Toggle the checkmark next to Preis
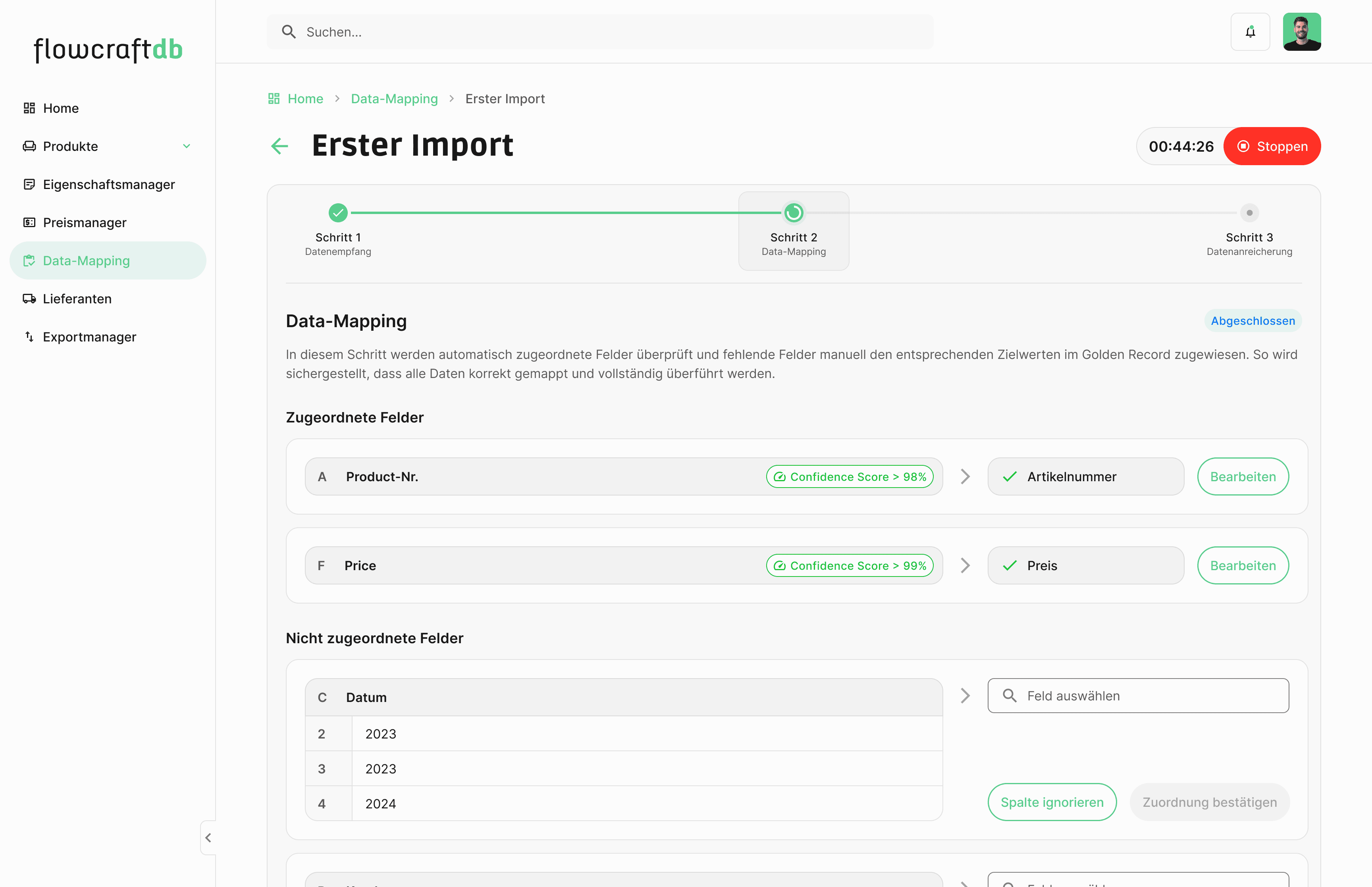1372x887 pixels. pyautogui.click(x=1009, y=565)
